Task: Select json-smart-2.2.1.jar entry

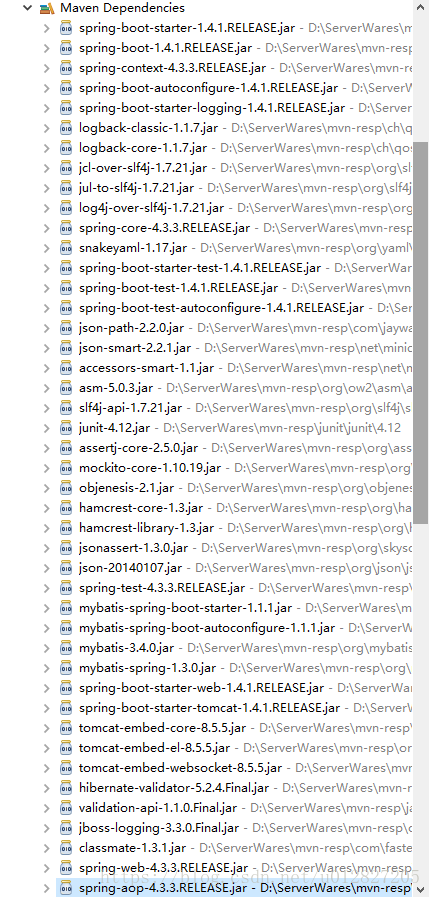Action: [135, 348]
